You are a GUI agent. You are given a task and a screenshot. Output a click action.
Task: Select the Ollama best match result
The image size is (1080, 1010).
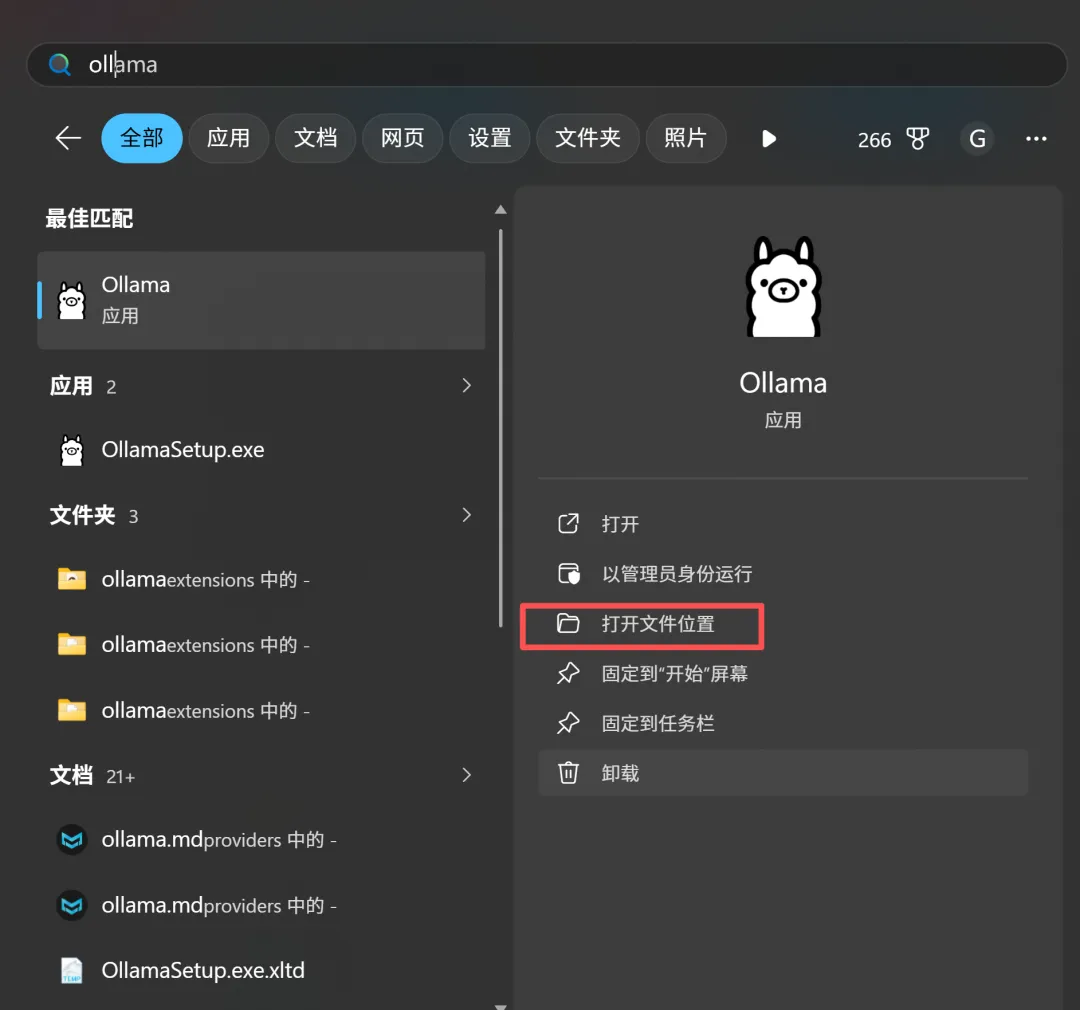(x=261, y=300)
